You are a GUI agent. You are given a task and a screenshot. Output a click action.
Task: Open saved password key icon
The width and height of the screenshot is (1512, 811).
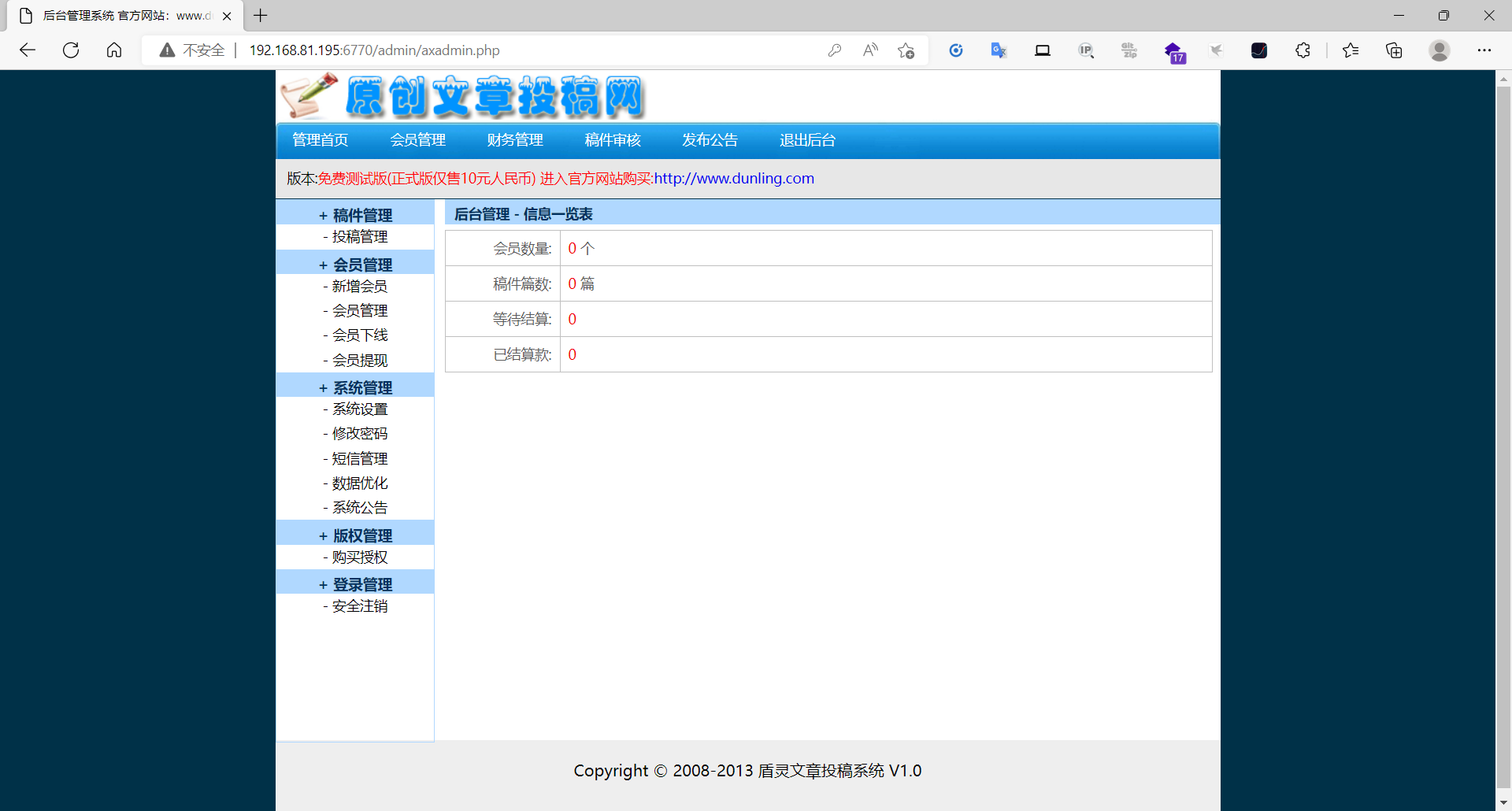(x=835, y=50)
